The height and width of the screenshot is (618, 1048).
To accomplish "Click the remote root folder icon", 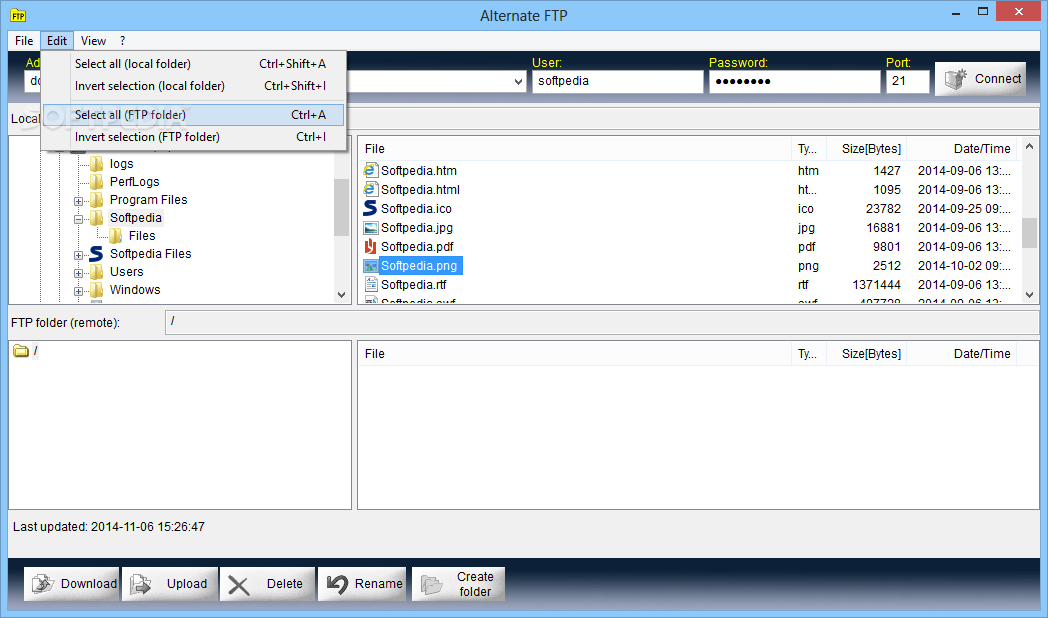I will tap(21, 351).
